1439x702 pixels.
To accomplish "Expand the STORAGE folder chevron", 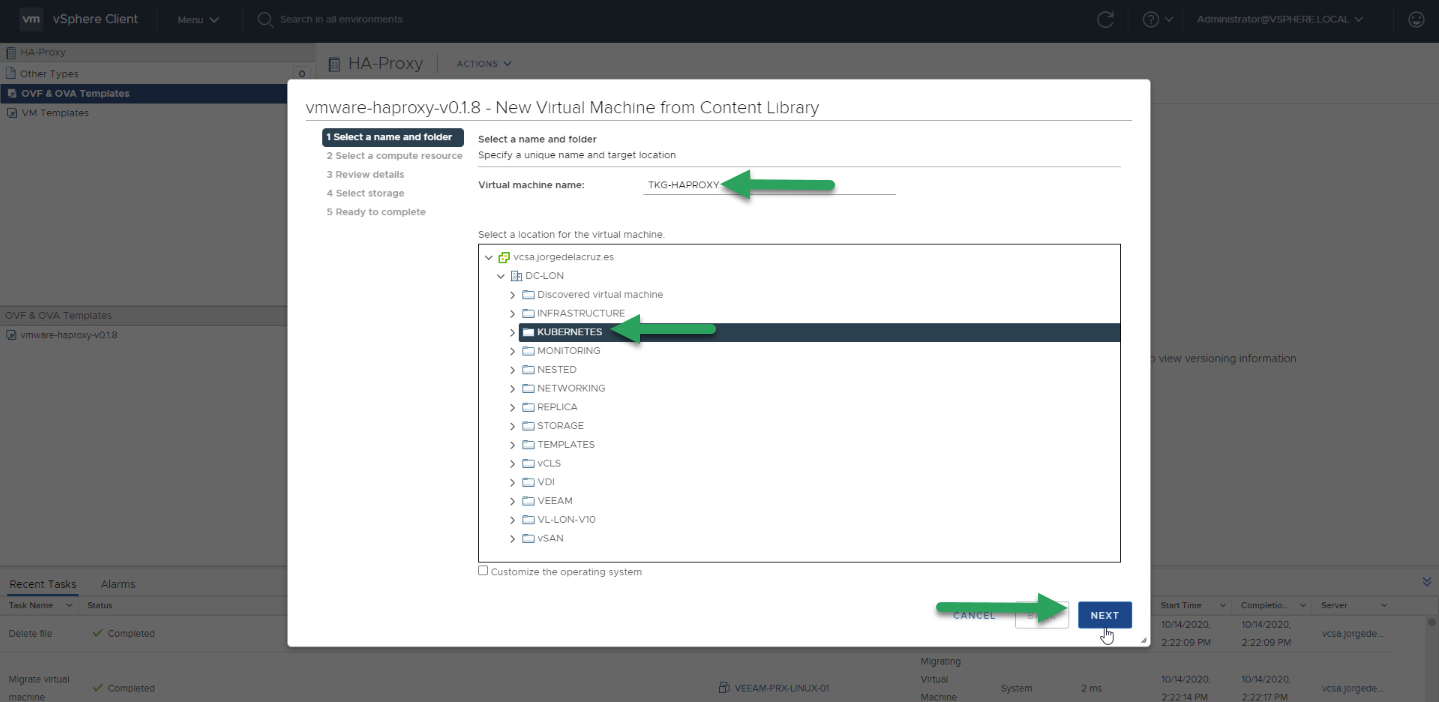I will click(x=513, y=426).
